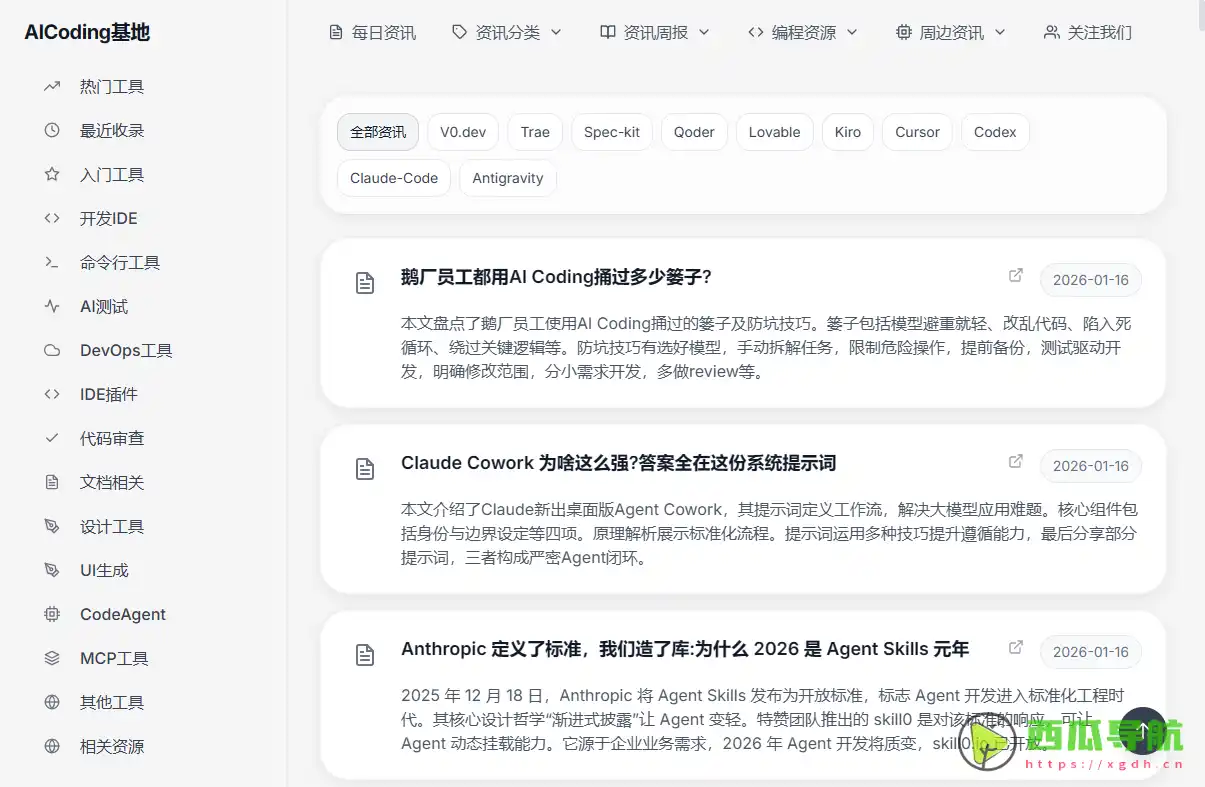Click the MCP工具 stacked-layers icon

pyautogui.click(x=52, y=658)
